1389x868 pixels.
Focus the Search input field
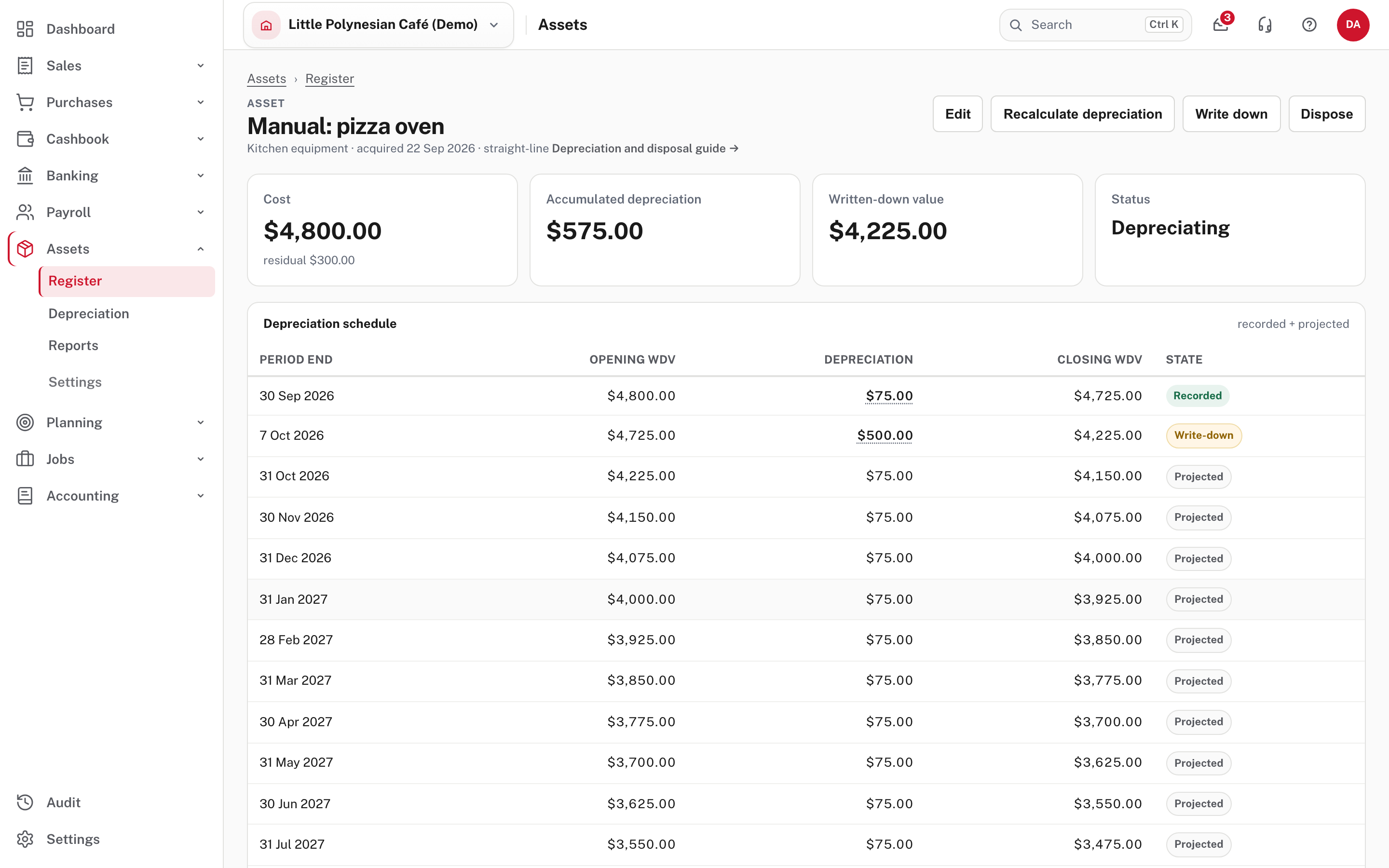[1095, 25]
